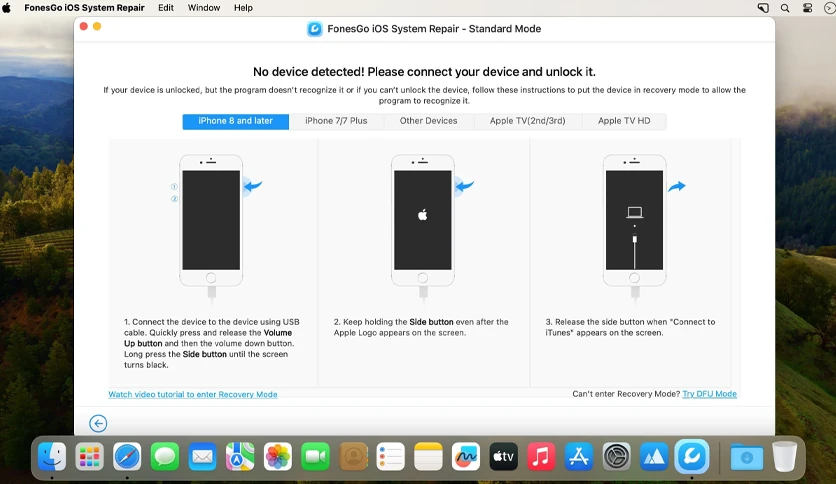Viewport: 836px width, 484px height.
Task: Open the Window menu
Action: 204,8
